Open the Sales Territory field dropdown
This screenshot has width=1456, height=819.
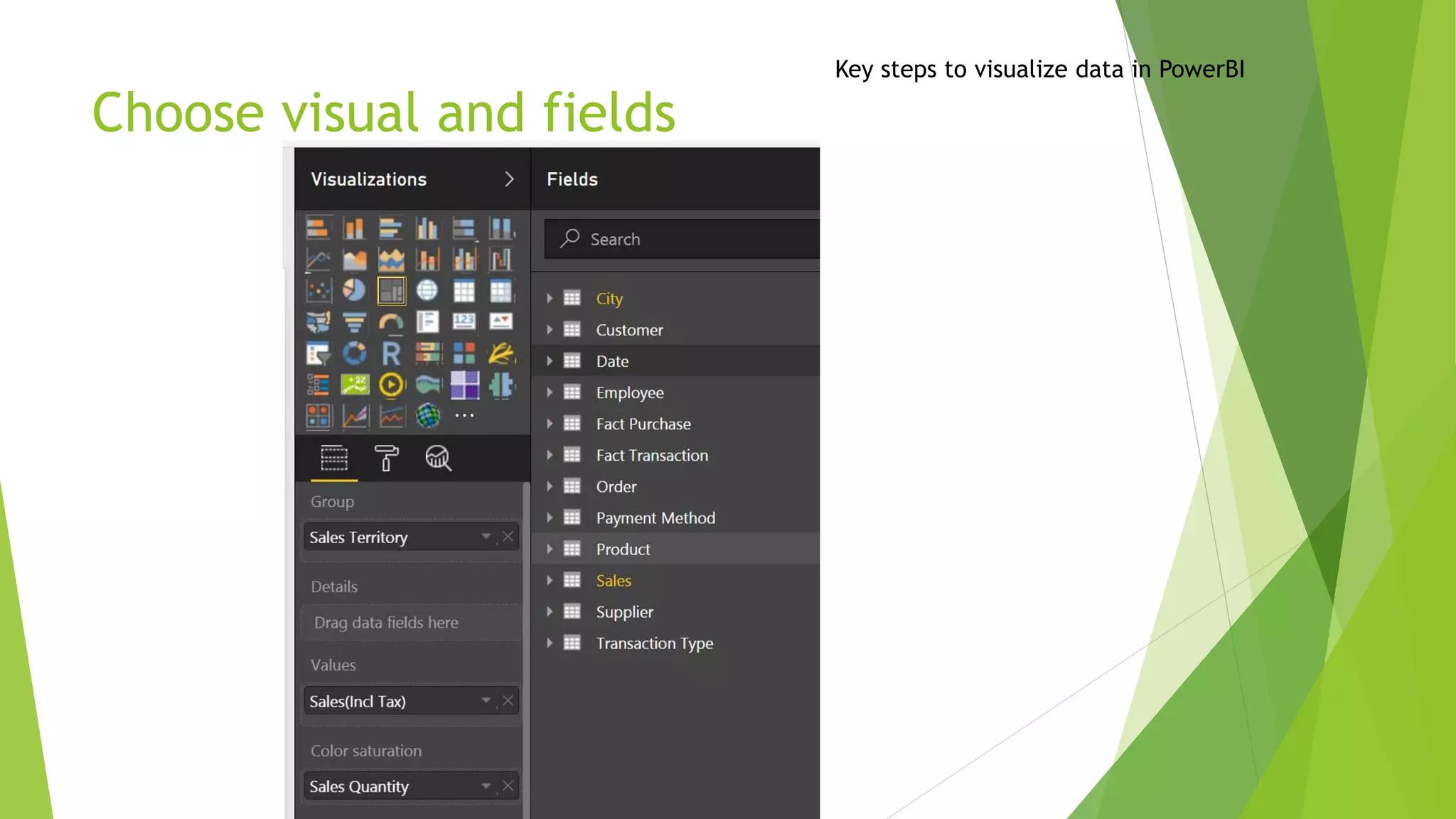[486, 537]
